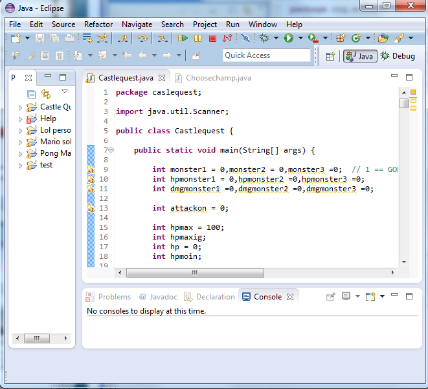Click the Open Perspective icon
428x389 pixels.
tap(330, 56)
